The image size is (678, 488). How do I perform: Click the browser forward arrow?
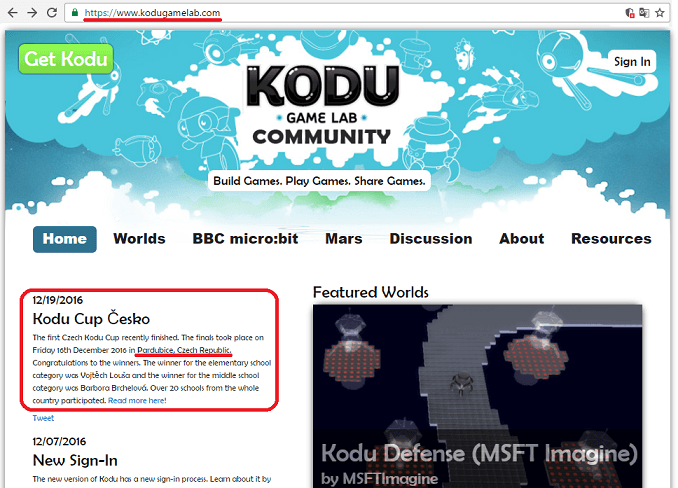32,13
